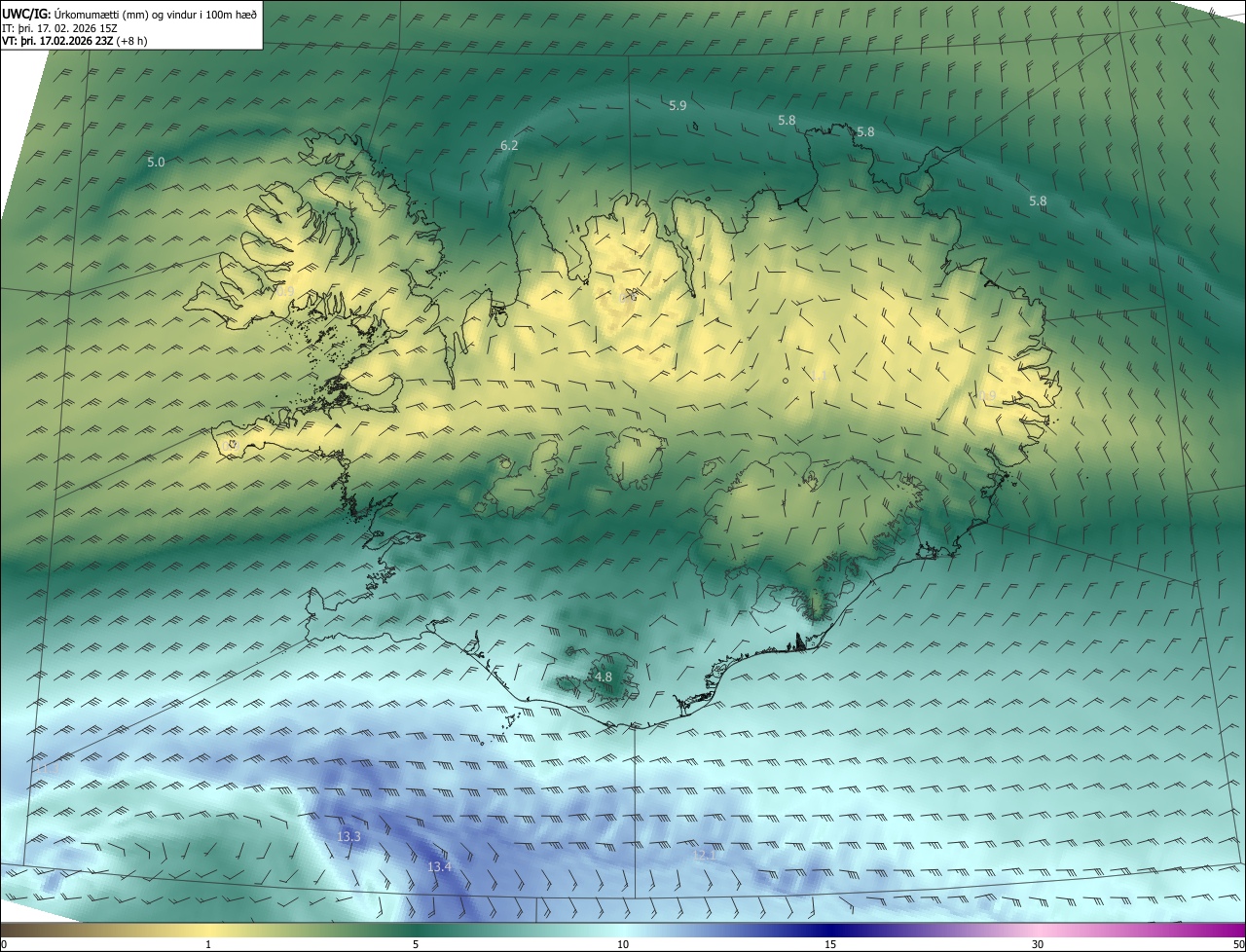This screenshot has height=952, width=1246.
Task: Click the 4.8 value on the south glacier
Action: 604,677
